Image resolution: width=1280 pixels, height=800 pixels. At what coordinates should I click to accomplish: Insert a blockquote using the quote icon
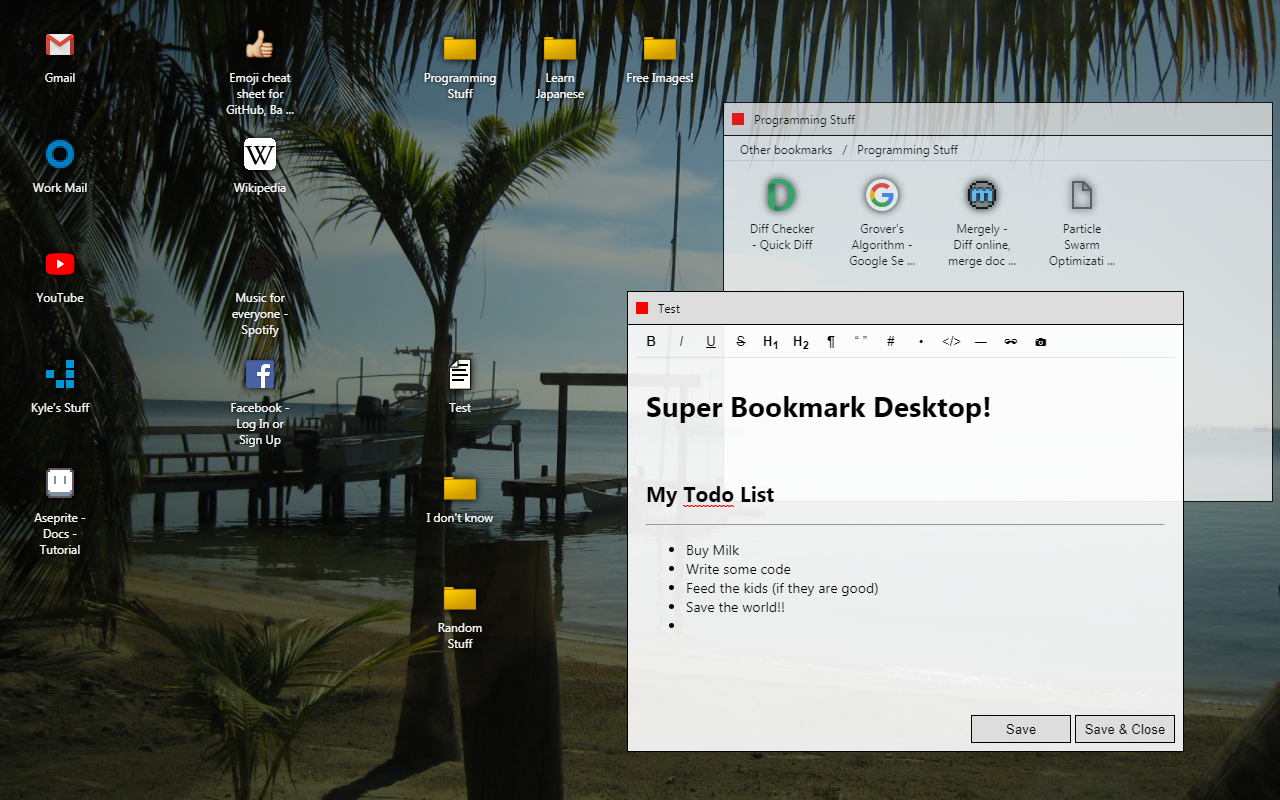pos(860,341)
